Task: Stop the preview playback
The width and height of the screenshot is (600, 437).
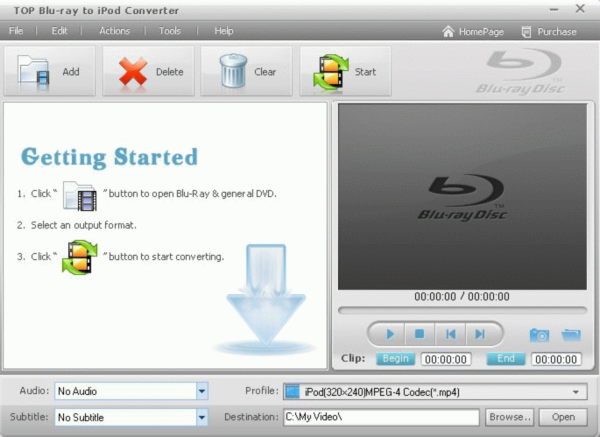Action: [x=419, y=334]
